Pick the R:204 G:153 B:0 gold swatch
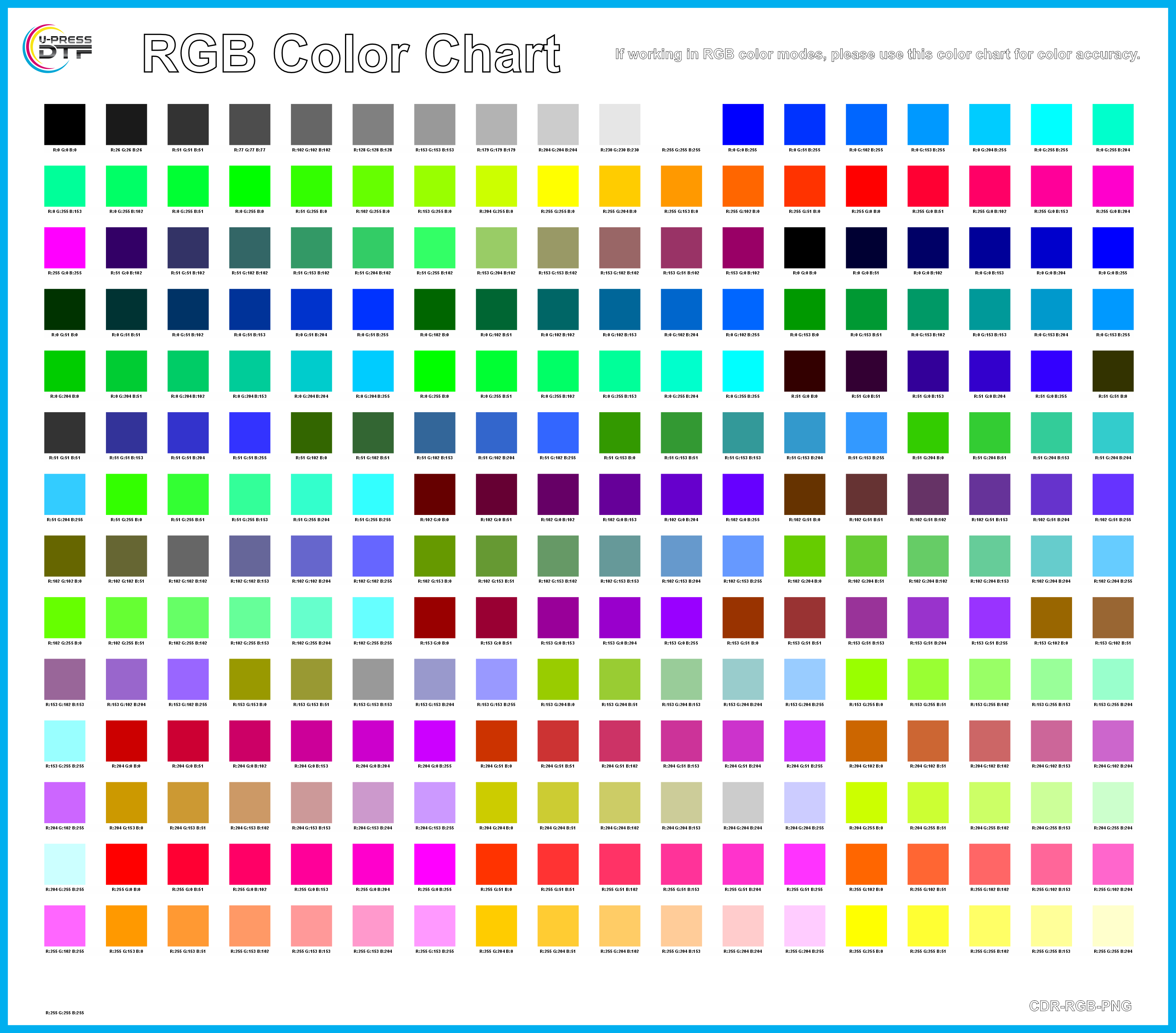Viewport: 1176px width, 1033px height. pyautogui.click(x=127, y=802)
